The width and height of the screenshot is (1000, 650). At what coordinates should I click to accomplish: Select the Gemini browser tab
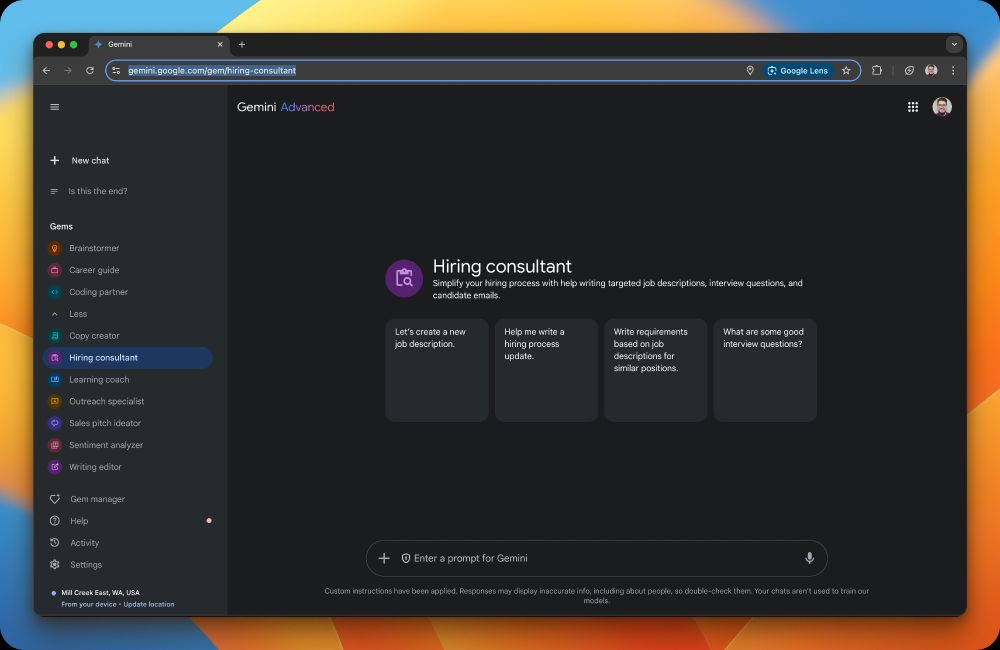tap(158, 45)
